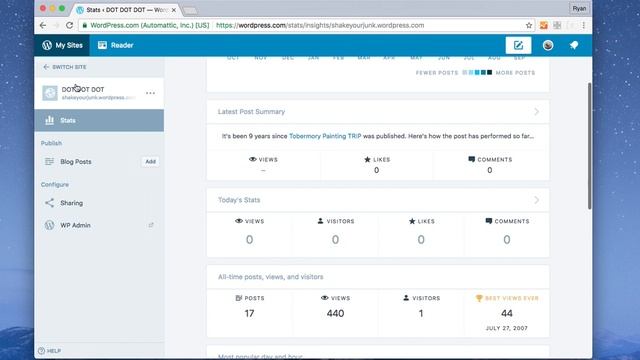Open the Stats sidebar item
640x360 pixels.
point(99,120)
